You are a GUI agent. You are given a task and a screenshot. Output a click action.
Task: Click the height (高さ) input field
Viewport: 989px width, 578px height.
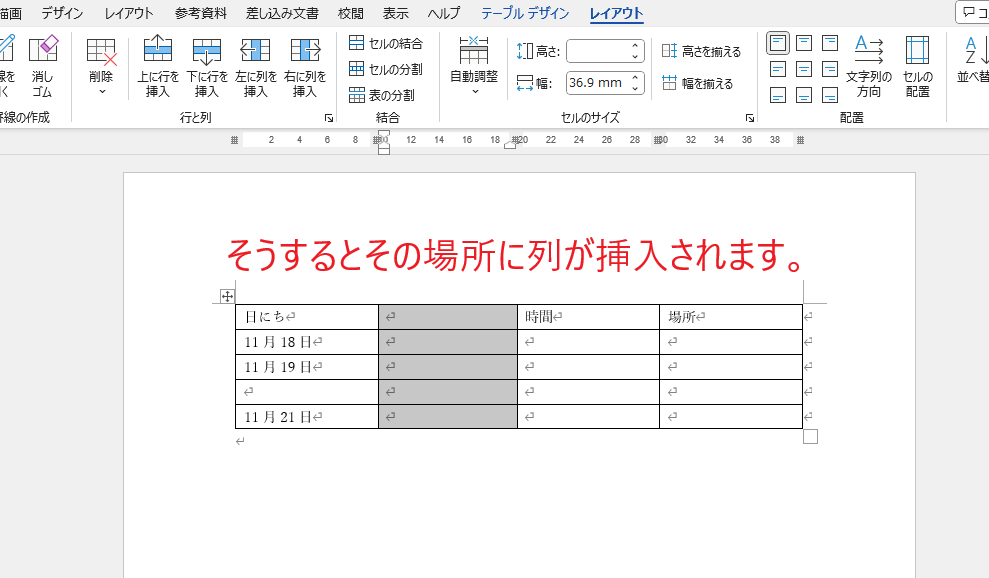pyautogui.click(x=597, y=51)
